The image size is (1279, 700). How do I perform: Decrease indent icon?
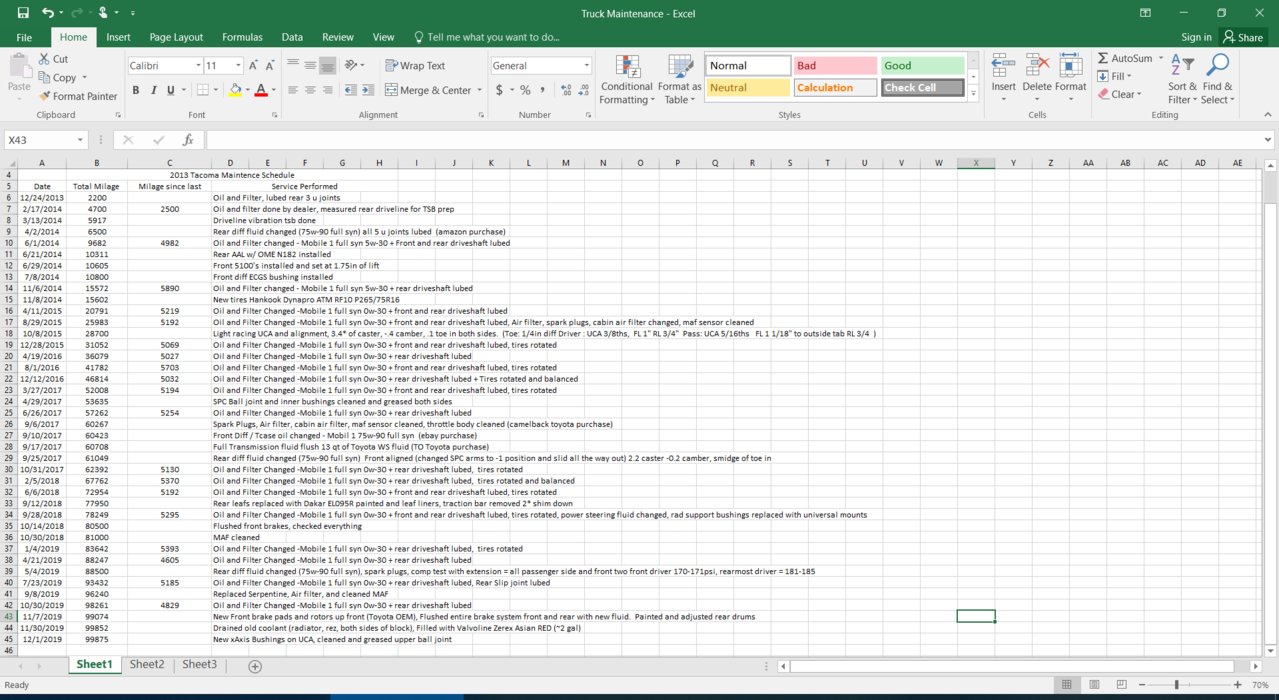351,90
